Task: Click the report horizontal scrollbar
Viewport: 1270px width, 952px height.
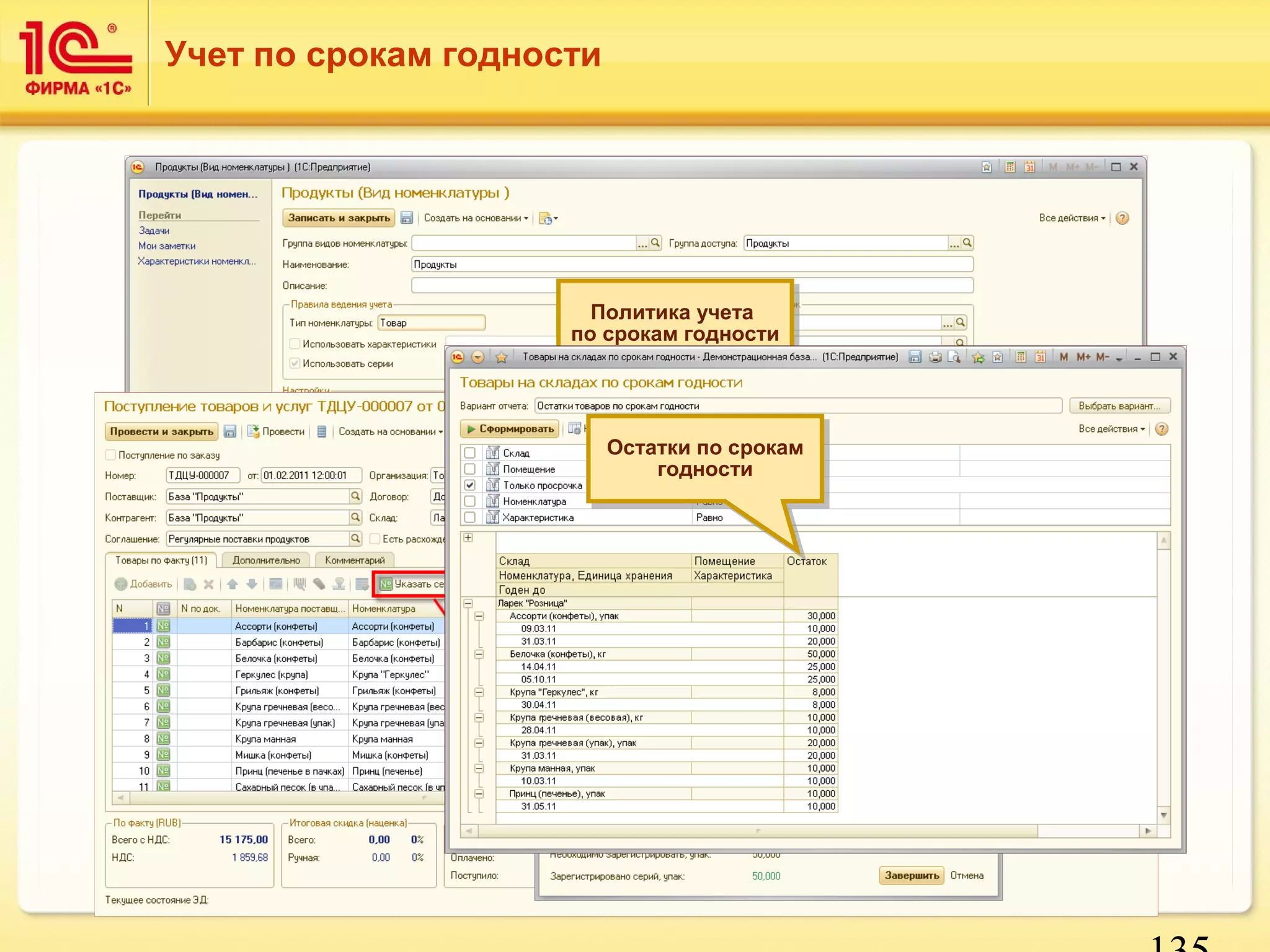Action: point(758,831)
